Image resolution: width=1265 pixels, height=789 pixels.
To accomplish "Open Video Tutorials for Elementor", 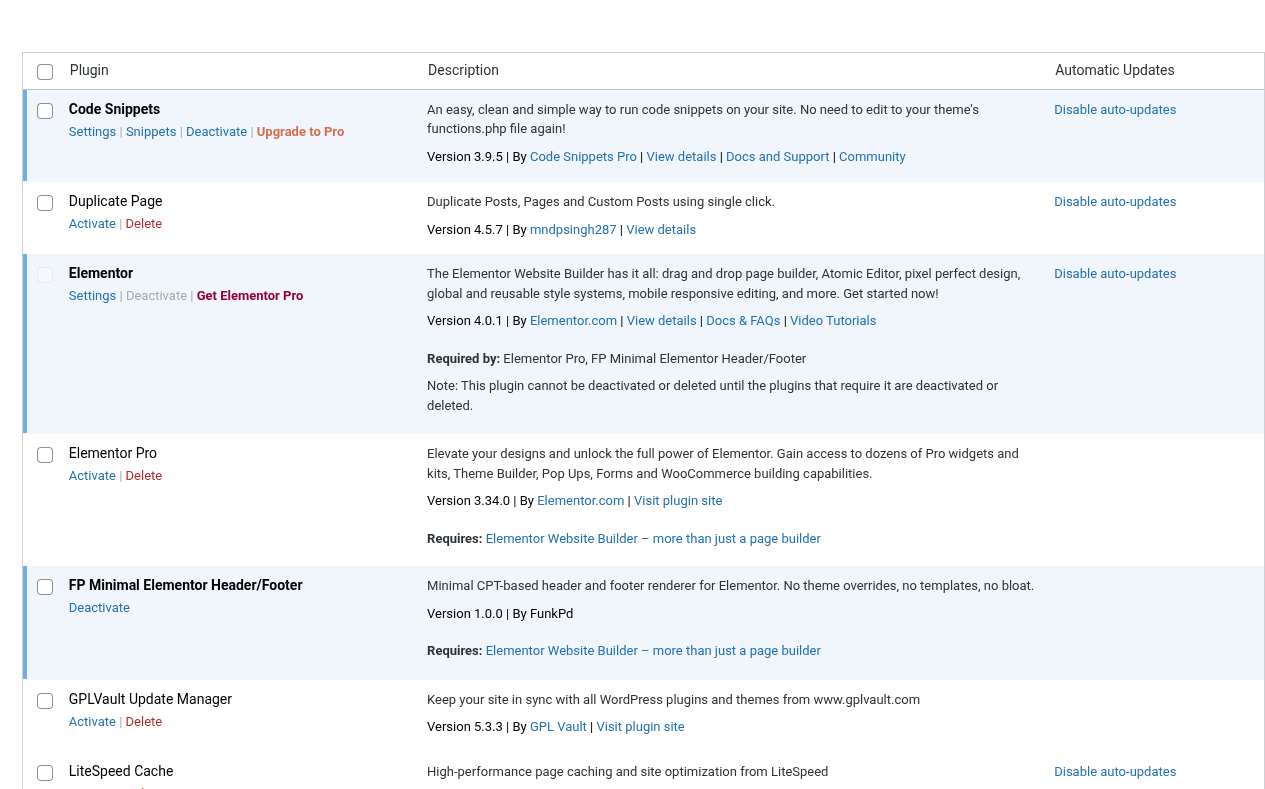I will [x=832, y=320].
